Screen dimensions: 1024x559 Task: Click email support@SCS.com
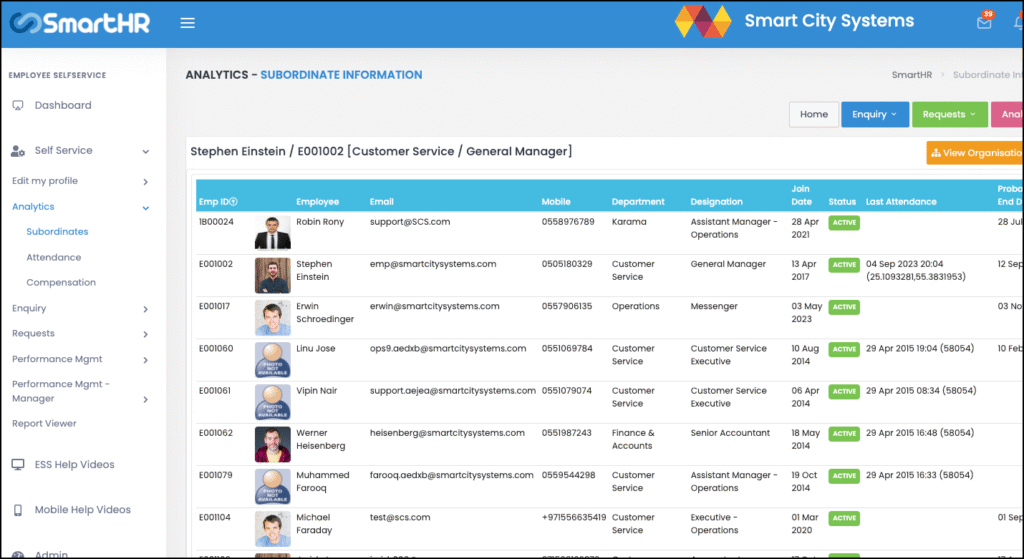click(x=409, y=222)
